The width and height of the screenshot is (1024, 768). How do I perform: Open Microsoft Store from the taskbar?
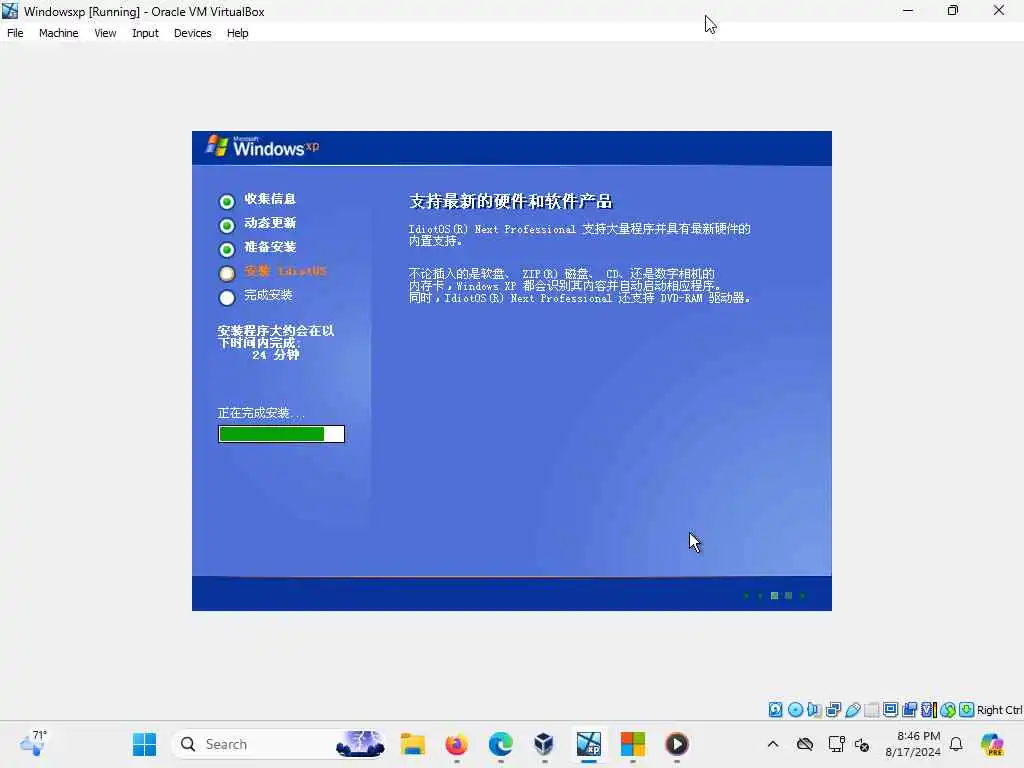(x=632, y=744)
